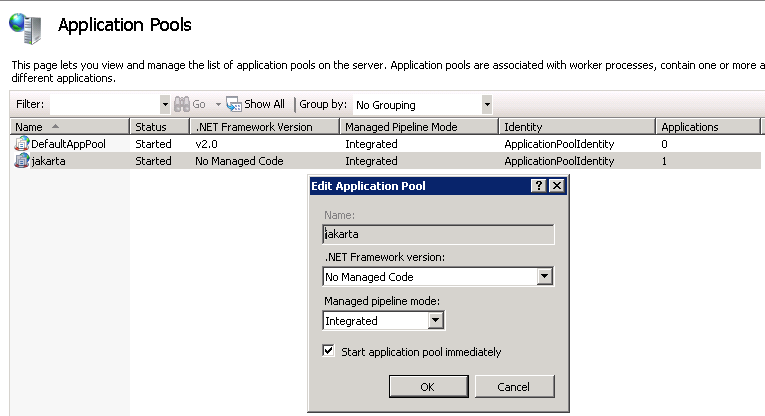Click the Application Pools server icon
The height and width of the screenshot is (416, 765).
(x=27, y=25)
